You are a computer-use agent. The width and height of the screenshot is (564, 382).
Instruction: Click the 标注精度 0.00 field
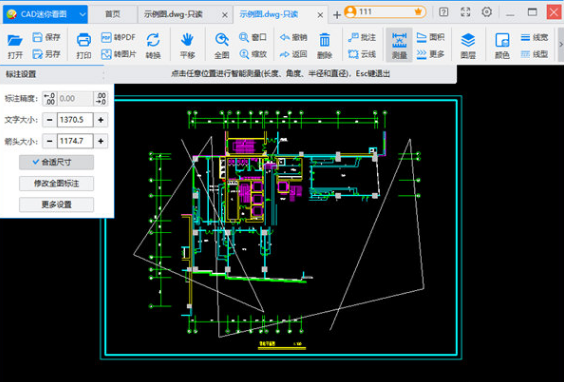click(x=75, y=99)
